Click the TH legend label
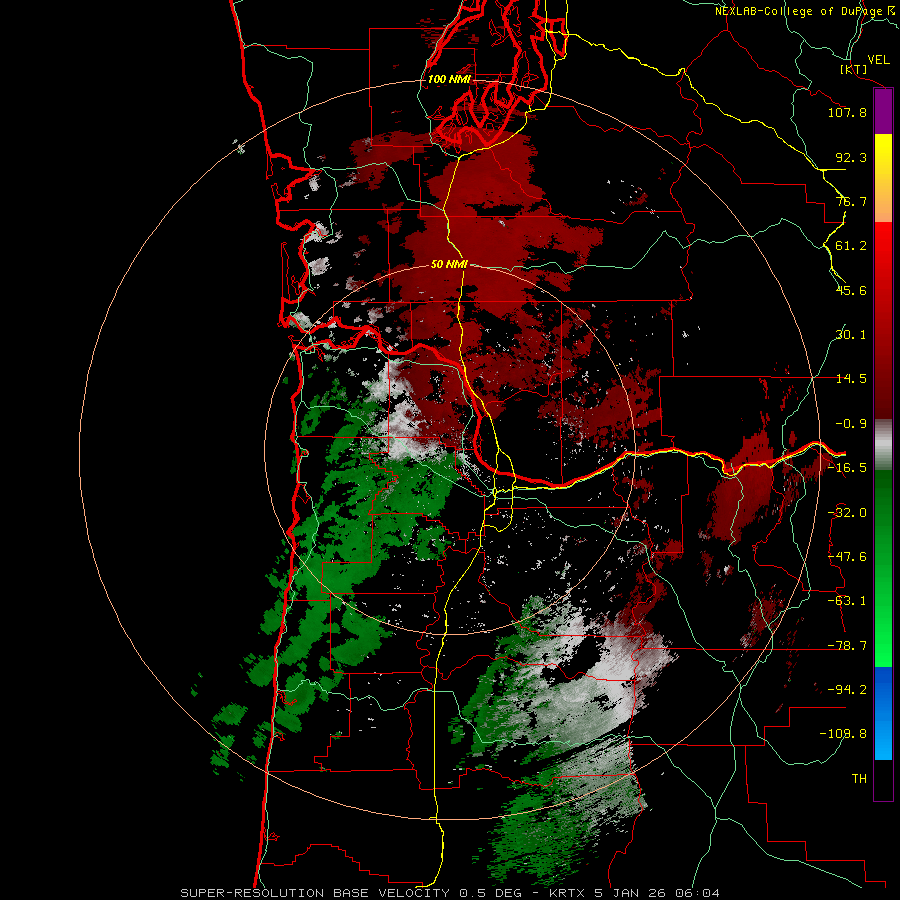Viewport: 900px width, 900px height. click(859, 779)
